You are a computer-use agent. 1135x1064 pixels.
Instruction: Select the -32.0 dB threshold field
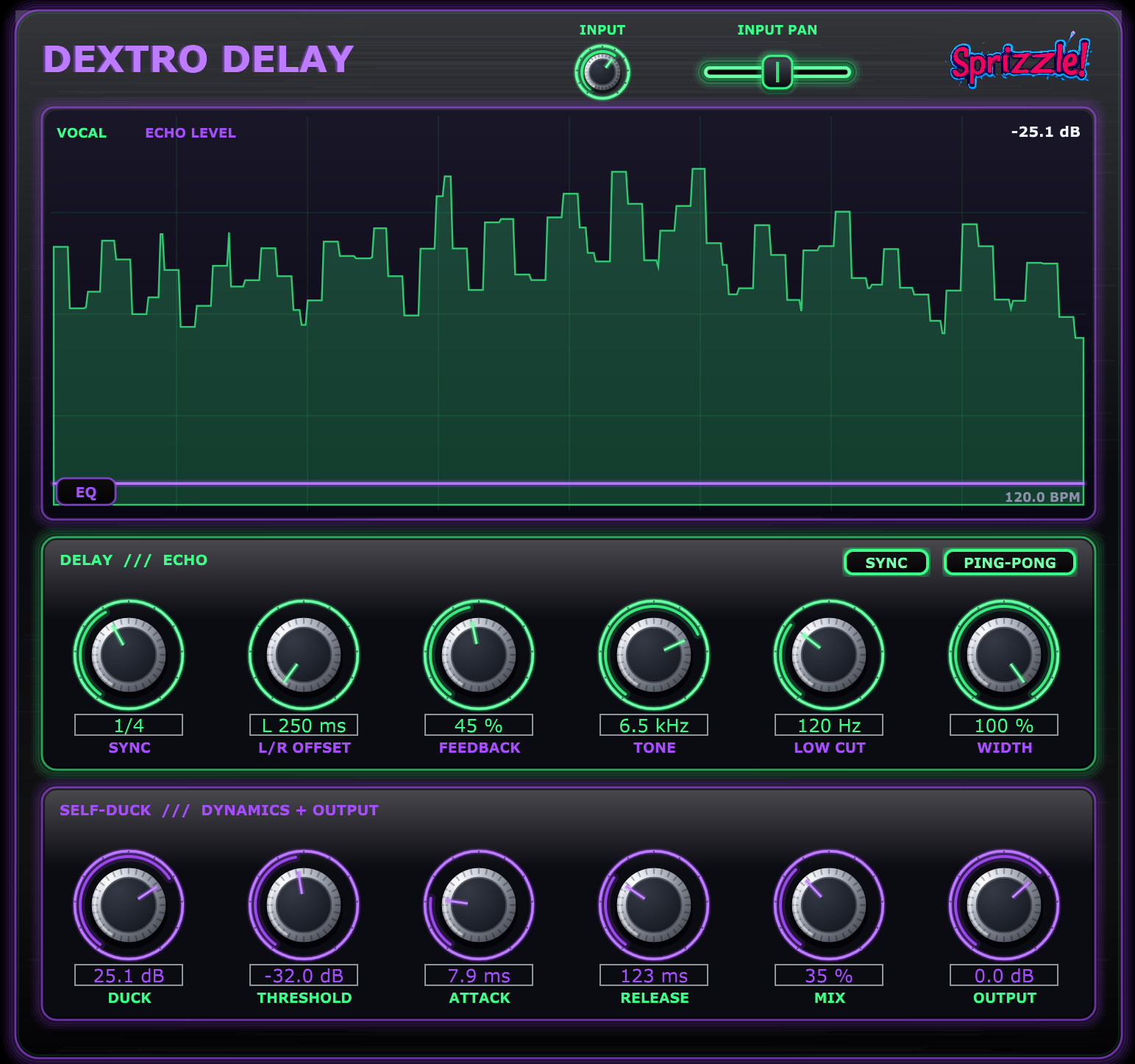tap(304, 975)
